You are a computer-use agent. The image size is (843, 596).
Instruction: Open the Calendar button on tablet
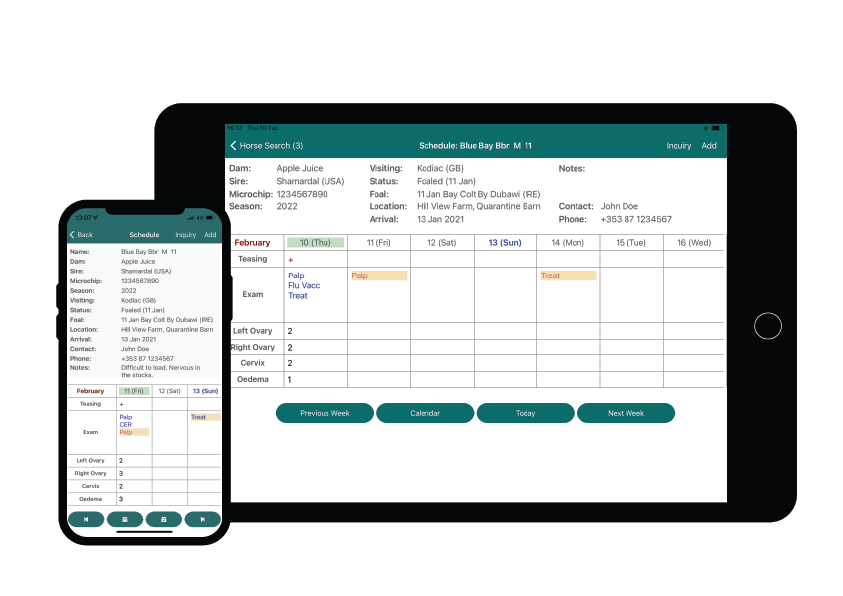pyautogui.click(x=425, y=413)
